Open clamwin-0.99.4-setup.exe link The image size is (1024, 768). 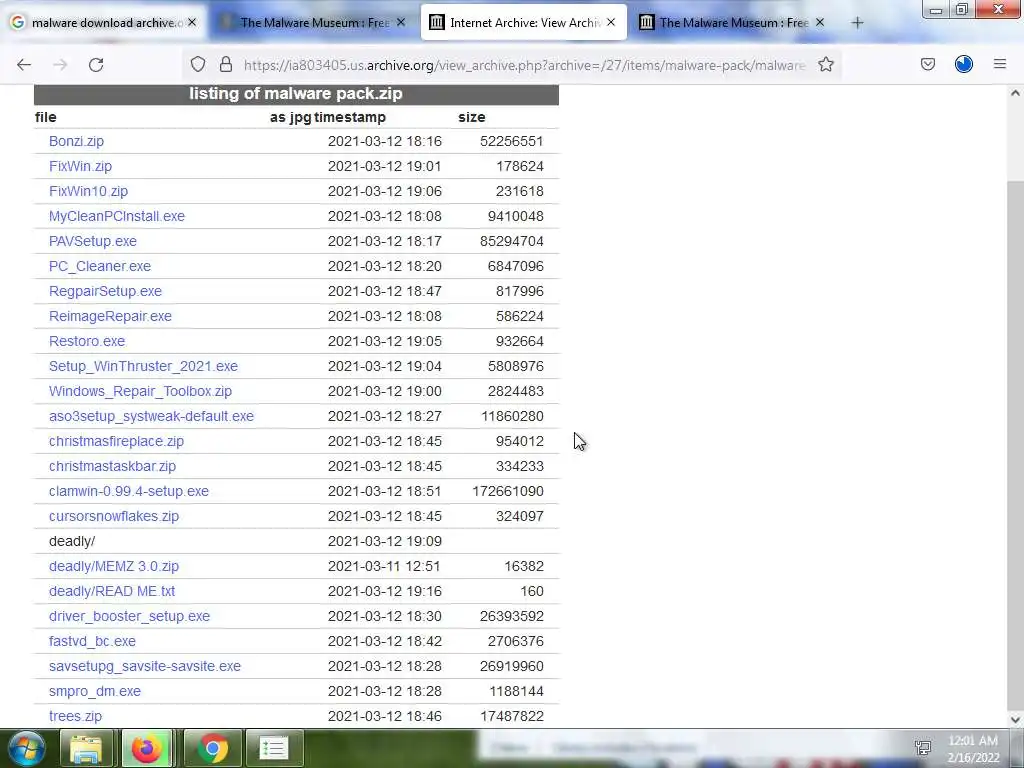point(129,491)
